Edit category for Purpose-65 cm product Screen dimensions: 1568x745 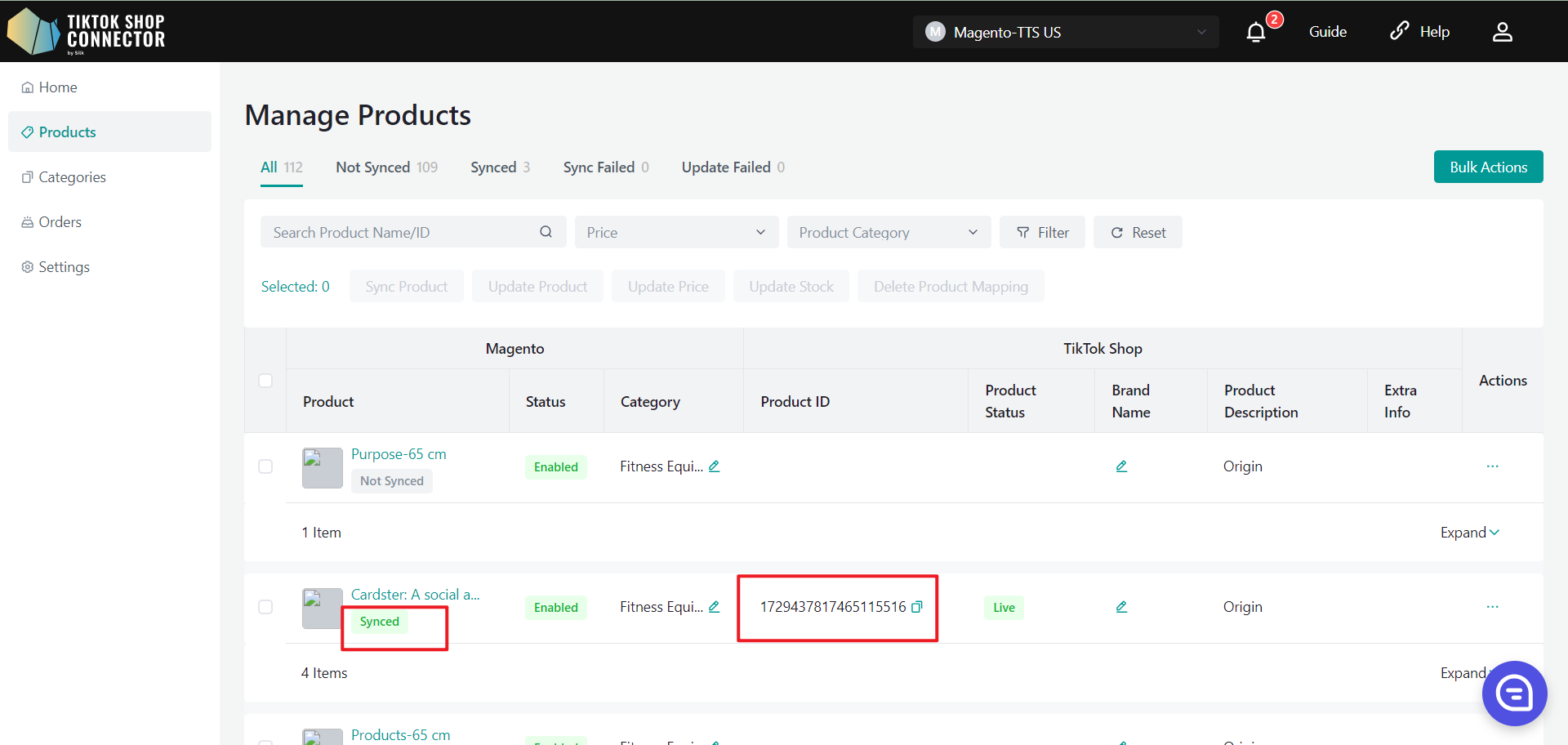point(714,466)
